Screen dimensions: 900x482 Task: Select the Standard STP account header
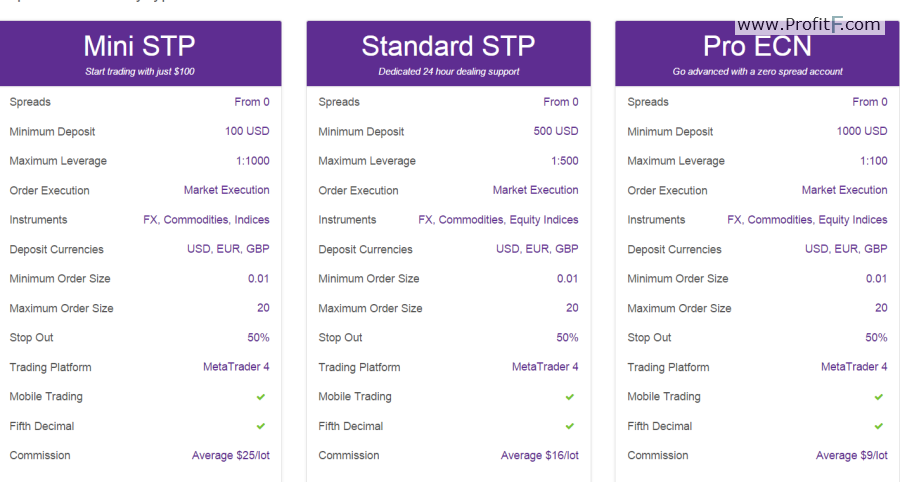click(448, 53)
